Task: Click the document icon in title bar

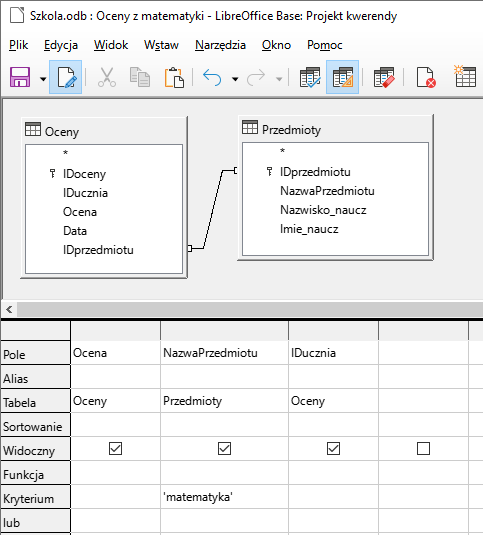Action: pos(17,15)
